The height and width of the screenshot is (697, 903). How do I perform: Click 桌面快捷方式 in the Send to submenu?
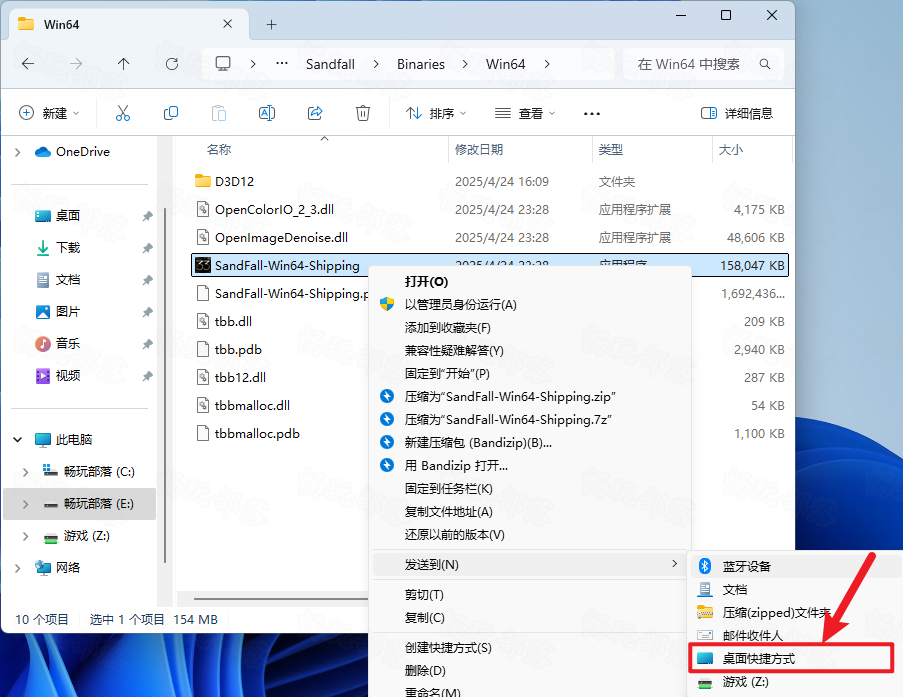click(791, 658)
